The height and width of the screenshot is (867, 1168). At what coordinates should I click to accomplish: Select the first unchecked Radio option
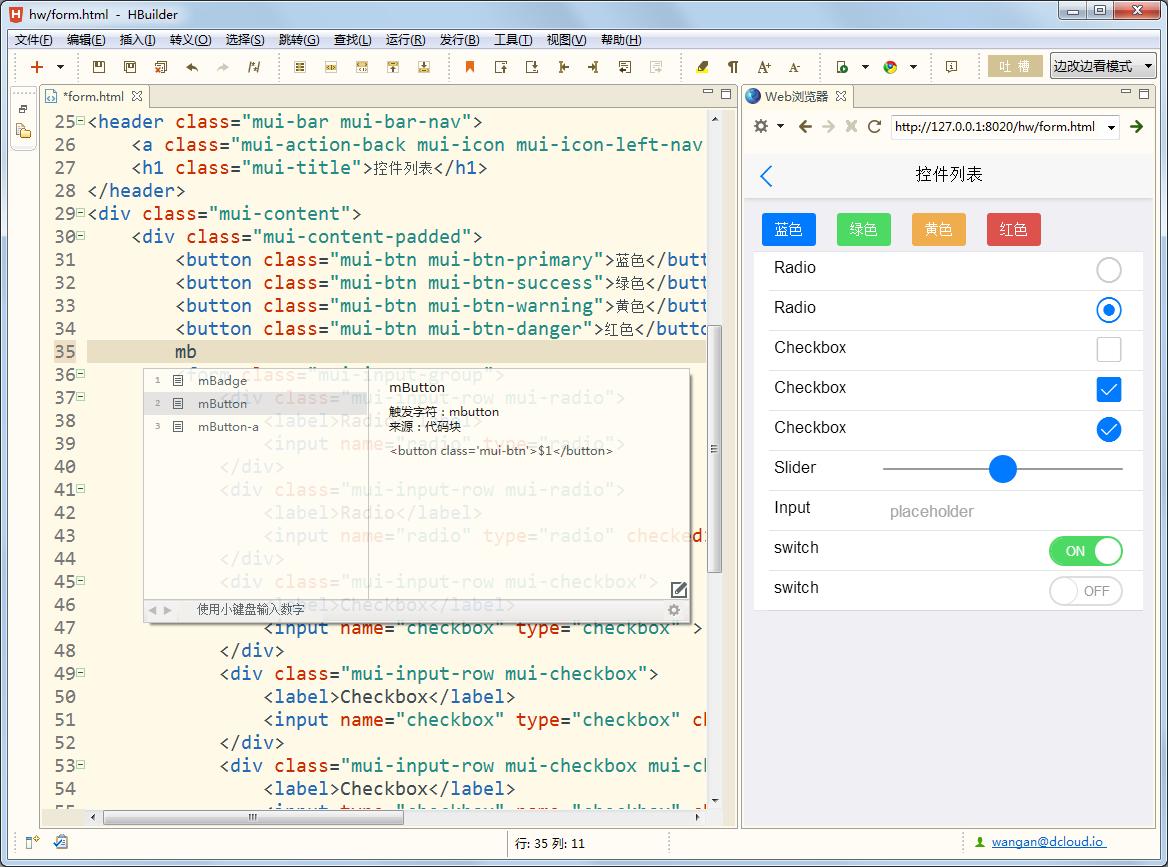pos(1108,269)
